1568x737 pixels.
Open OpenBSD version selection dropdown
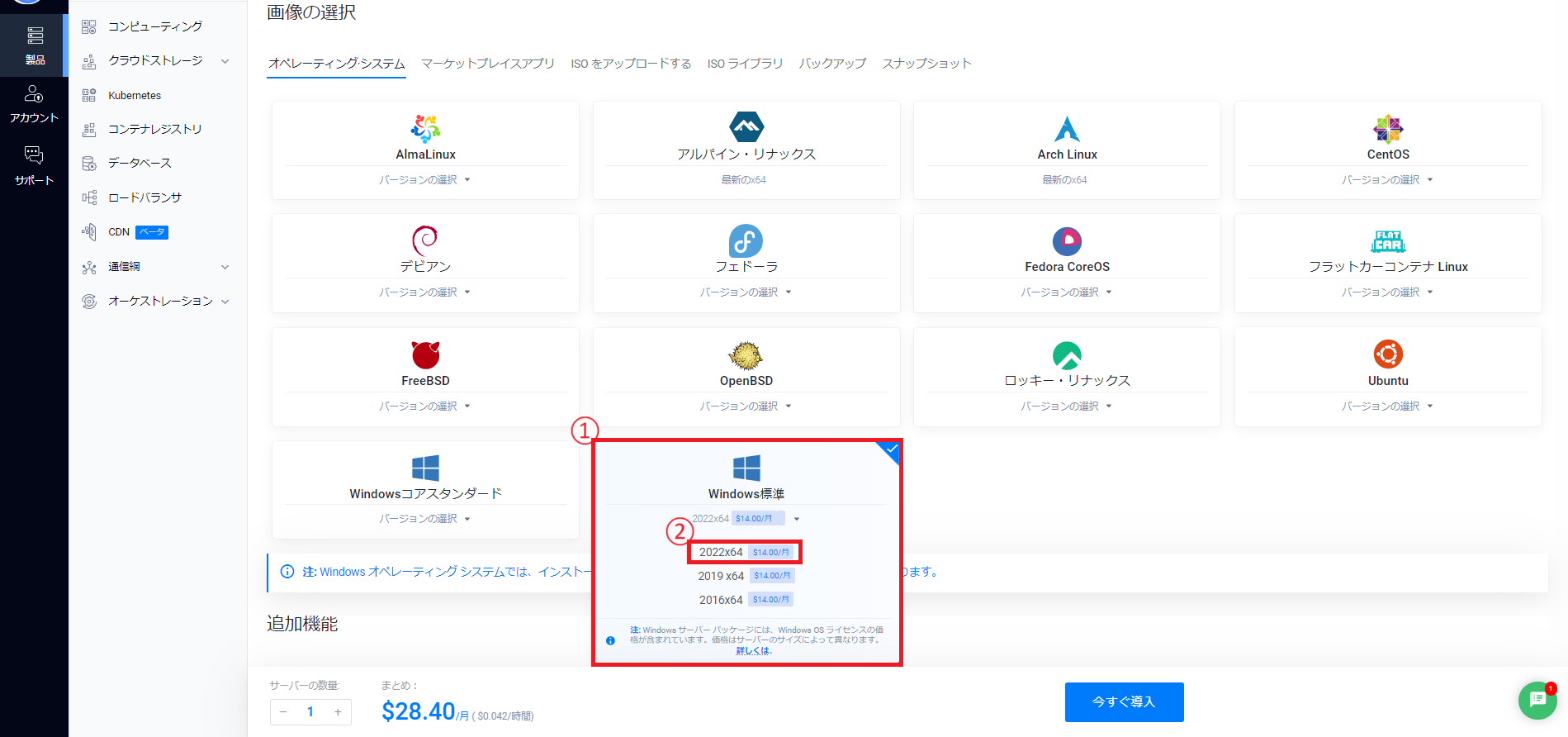click(x=746, y=406)
